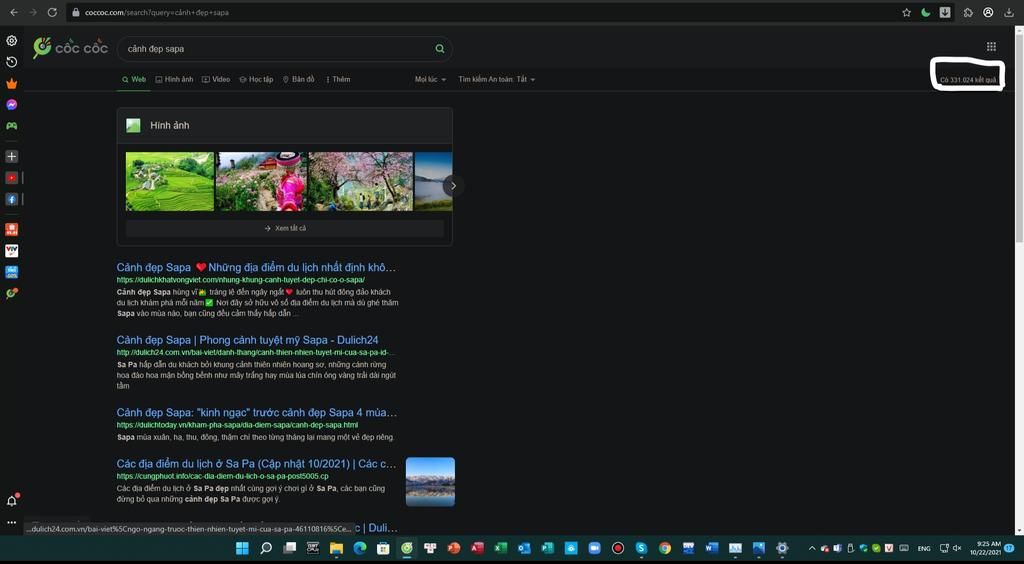Image resolution: width=1024 pixels, height=564 pixels.
Task: Add a new sidebar shortcut with plus
Action: [x=12, y=157]
